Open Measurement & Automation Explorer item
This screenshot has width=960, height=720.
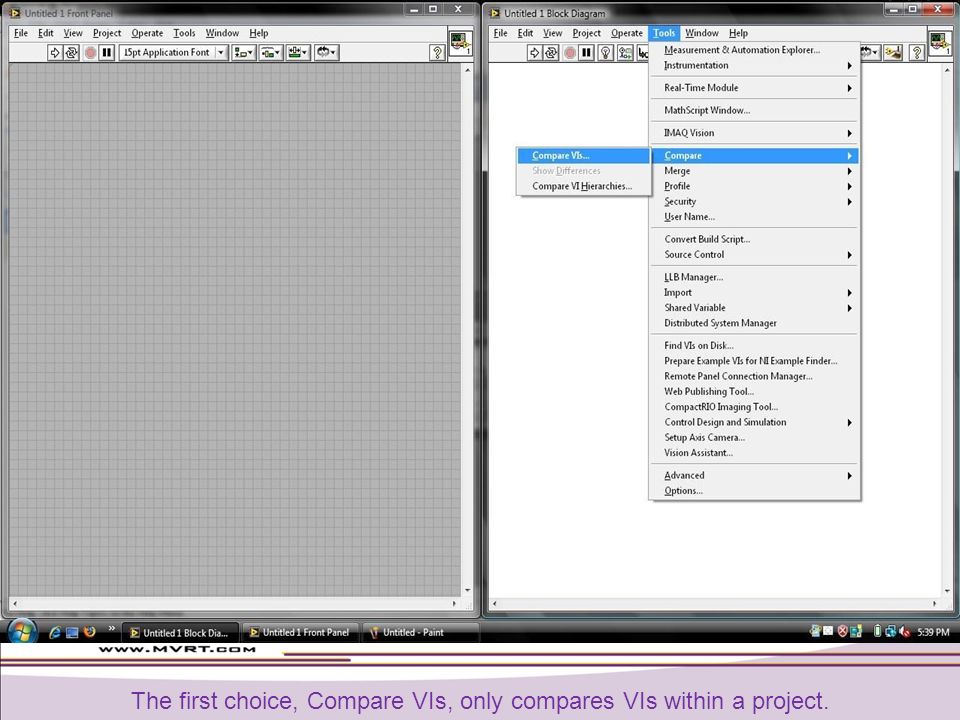pyautogui.click(x=754, y=50)
